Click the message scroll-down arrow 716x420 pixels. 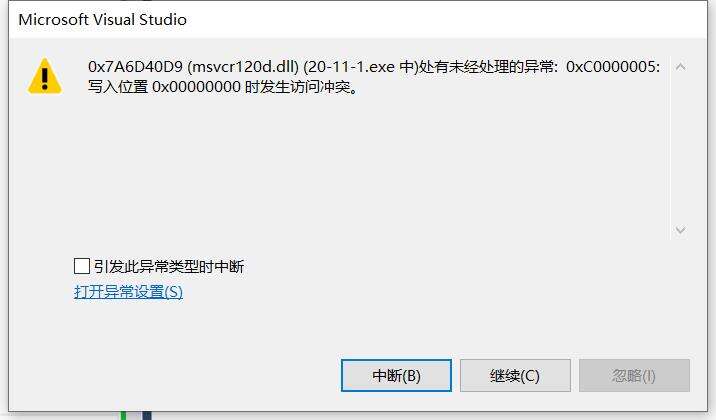click(x=680, y=230)
